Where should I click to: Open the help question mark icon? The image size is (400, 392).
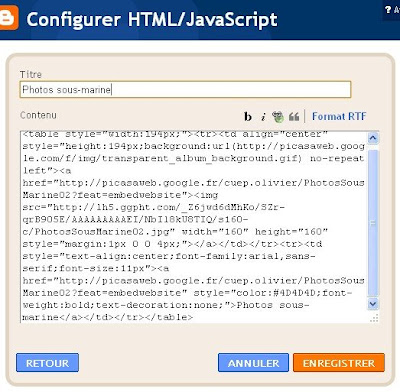[388, 10]
